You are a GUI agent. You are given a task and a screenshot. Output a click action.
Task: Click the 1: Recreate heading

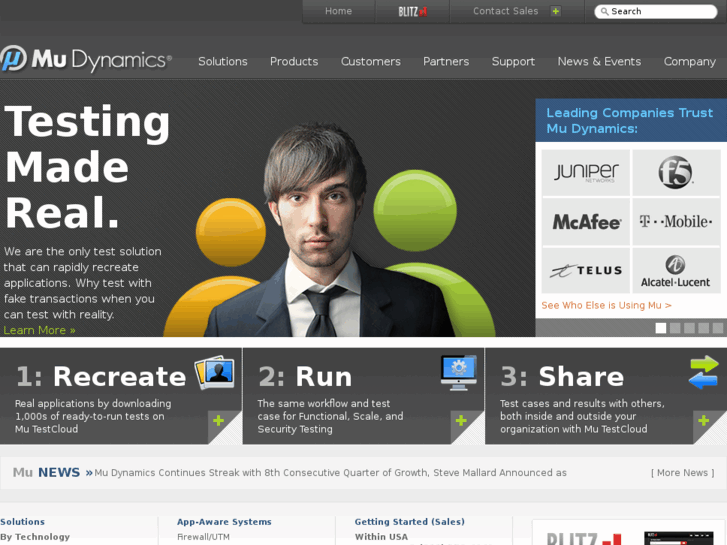tap(101, 376)
